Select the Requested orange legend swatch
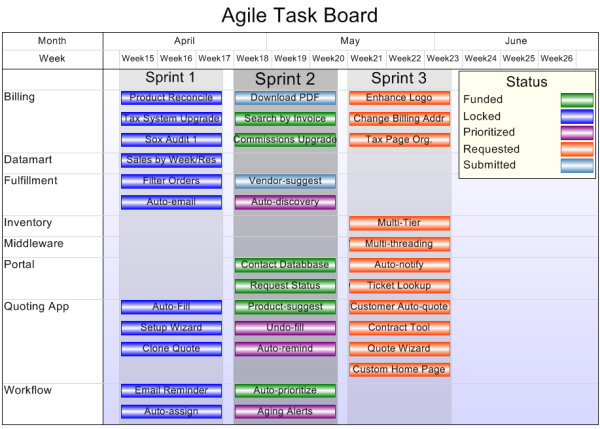600x429 pixels. click(x=577, y=149)
